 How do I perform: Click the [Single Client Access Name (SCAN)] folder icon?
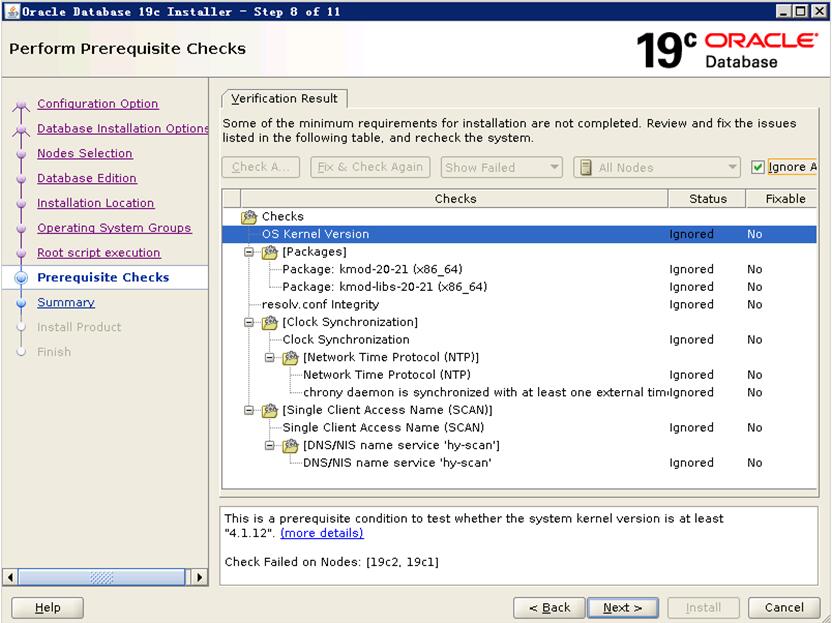[270, 410]
